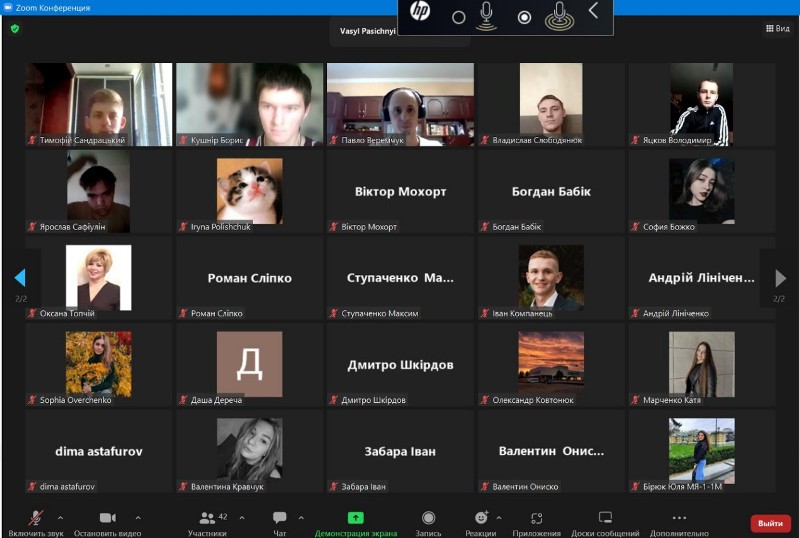Click Дополнительно more options icon
This screenshot has width=800, height=538.
point(679,518)
